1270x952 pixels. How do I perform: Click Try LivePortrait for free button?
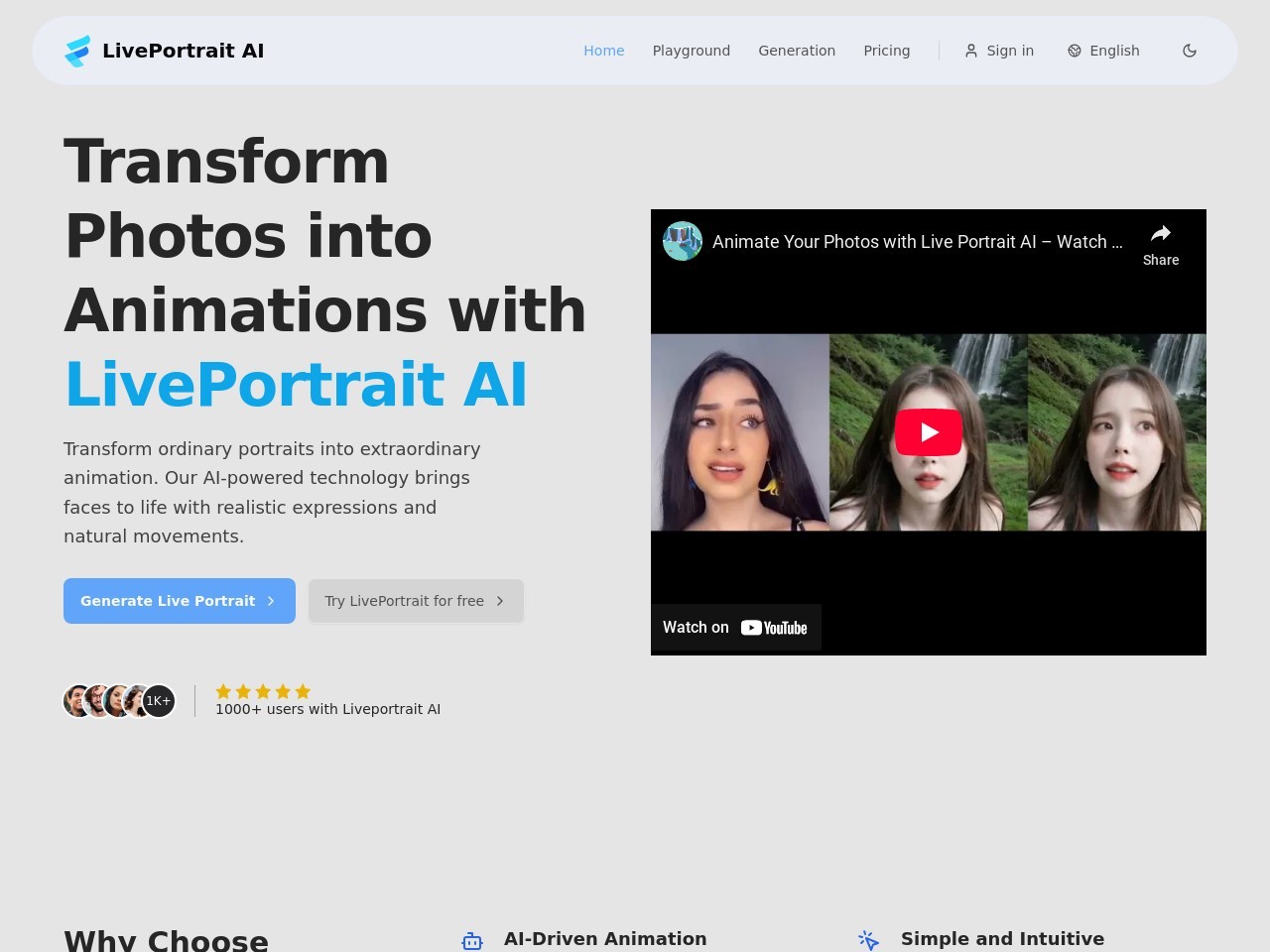pos(416,601)
